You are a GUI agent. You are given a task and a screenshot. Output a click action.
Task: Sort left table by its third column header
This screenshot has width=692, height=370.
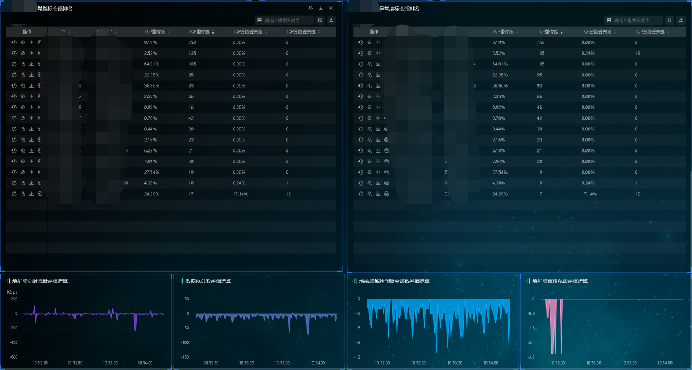click(107, 32)
